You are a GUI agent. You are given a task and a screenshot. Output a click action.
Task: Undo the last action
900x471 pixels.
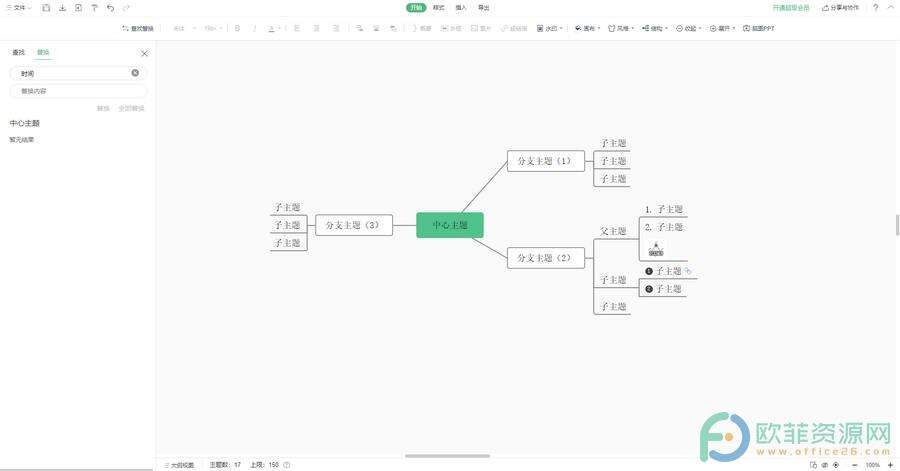tap(110, 8)
